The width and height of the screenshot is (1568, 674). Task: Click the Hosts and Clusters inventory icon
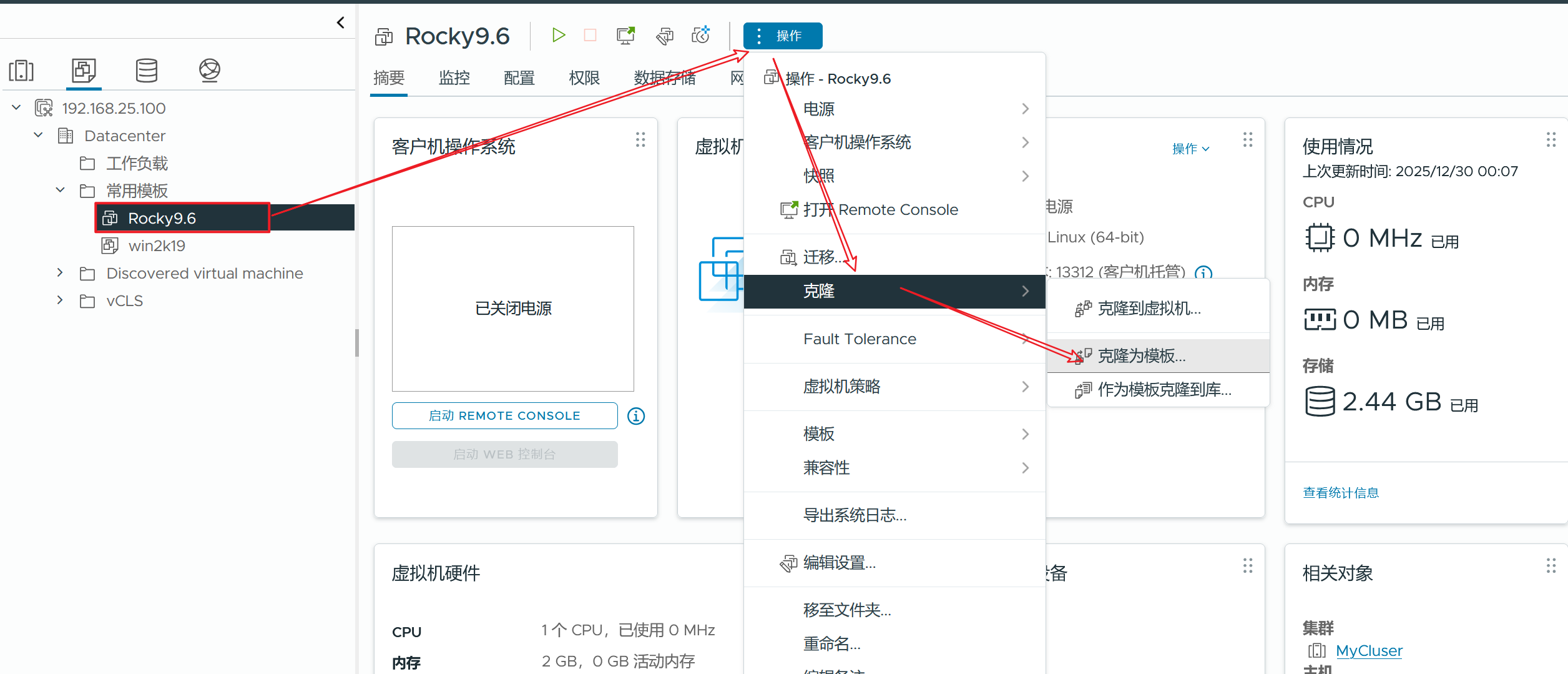(x=21, y=71)
